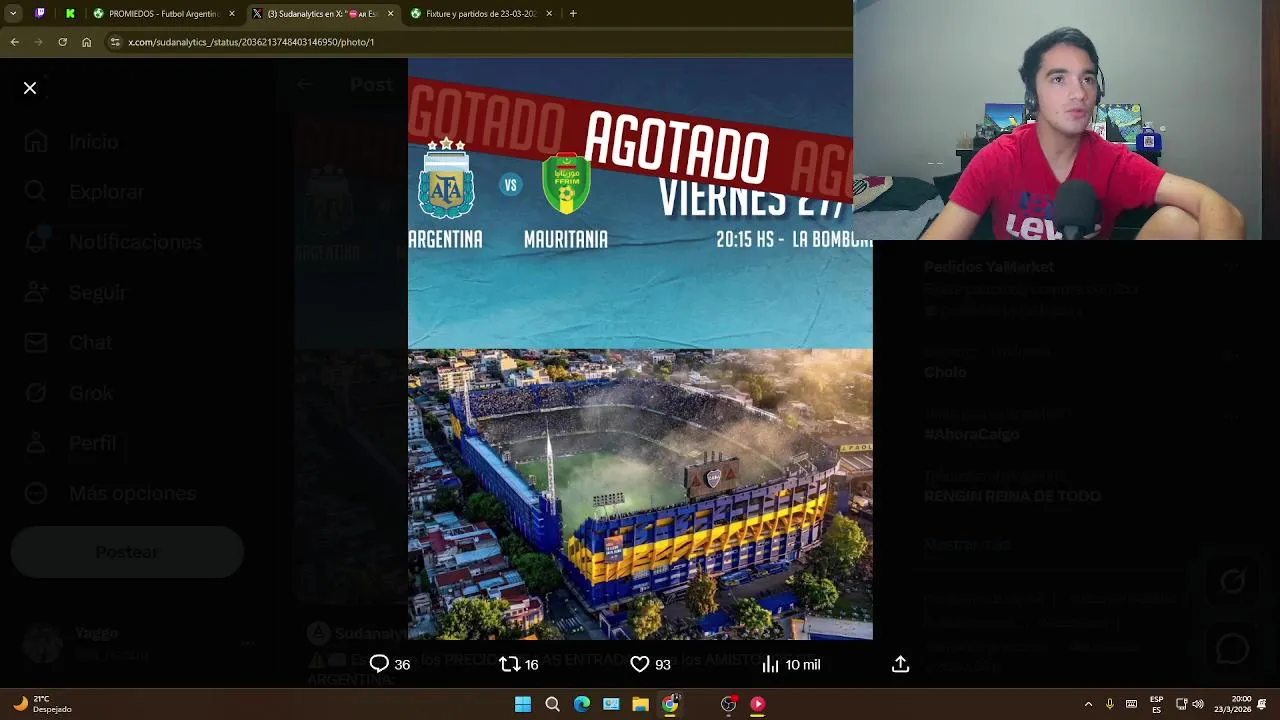1280x720 pixels.
Task: Open the volume tray icon
Action: tap(1198, 704)
